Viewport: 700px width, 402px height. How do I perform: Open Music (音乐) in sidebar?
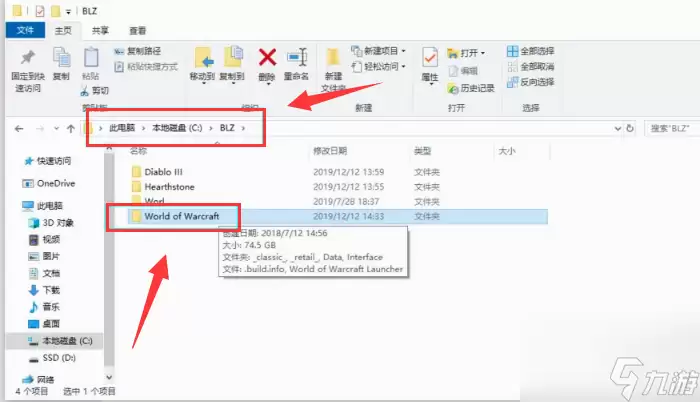tap(45, 307)
